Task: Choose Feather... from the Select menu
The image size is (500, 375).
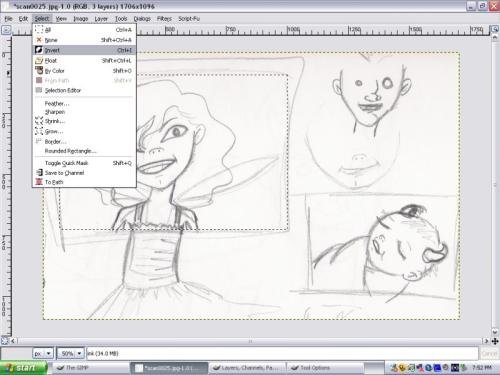Action: pos(84,104)
